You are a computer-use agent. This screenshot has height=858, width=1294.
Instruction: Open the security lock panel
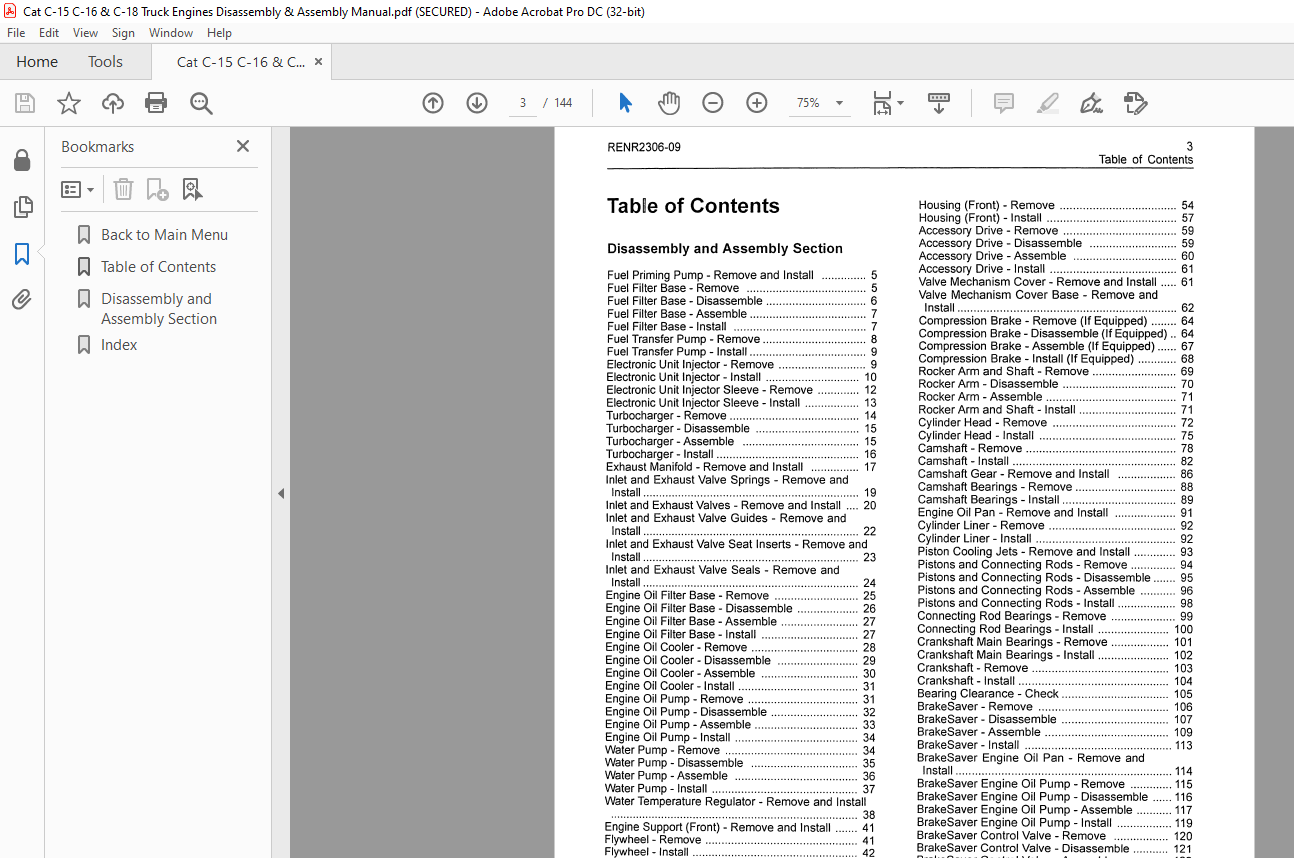pos(22,161)
